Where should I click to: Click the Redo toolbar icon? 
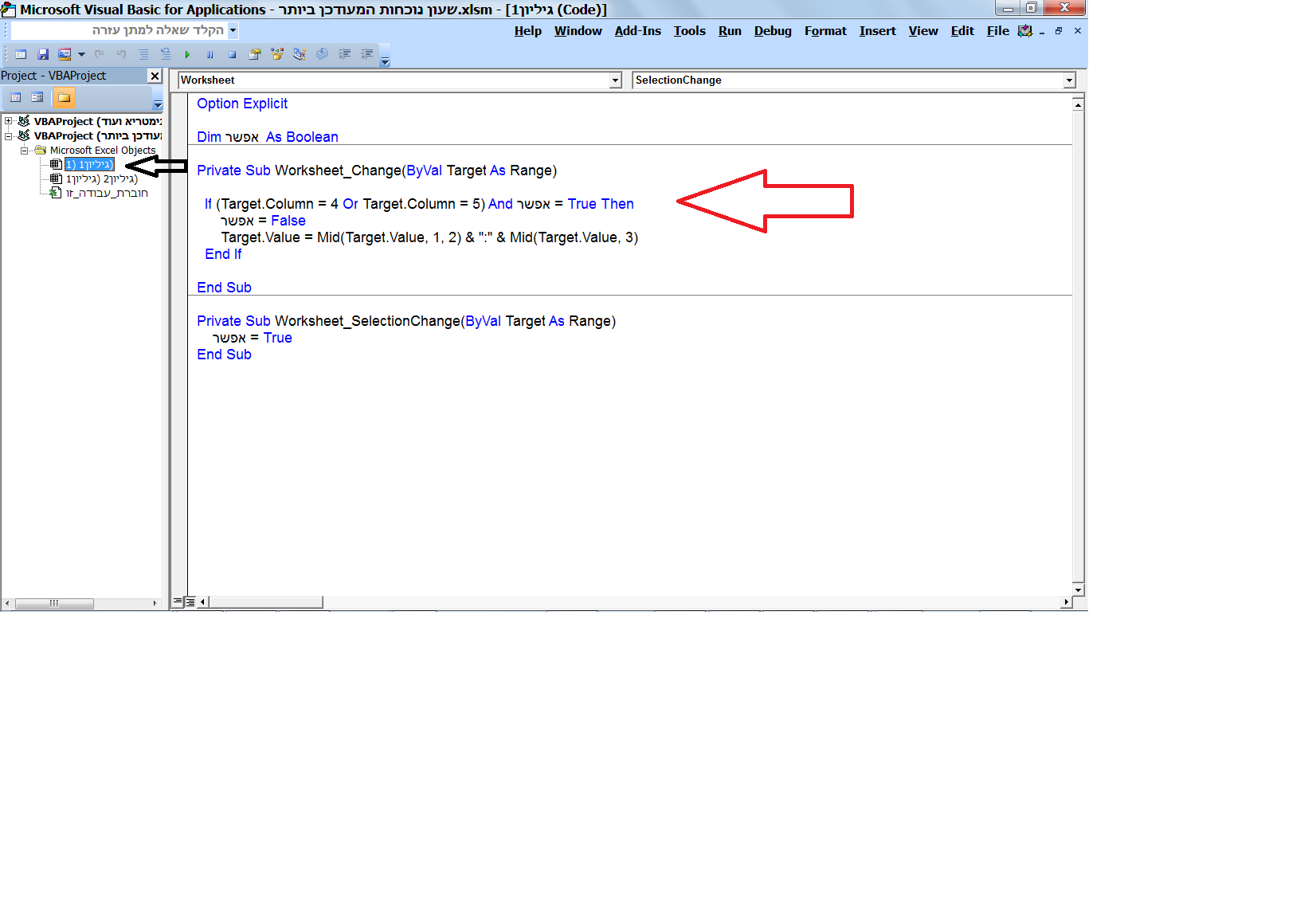tap(99, 54)
